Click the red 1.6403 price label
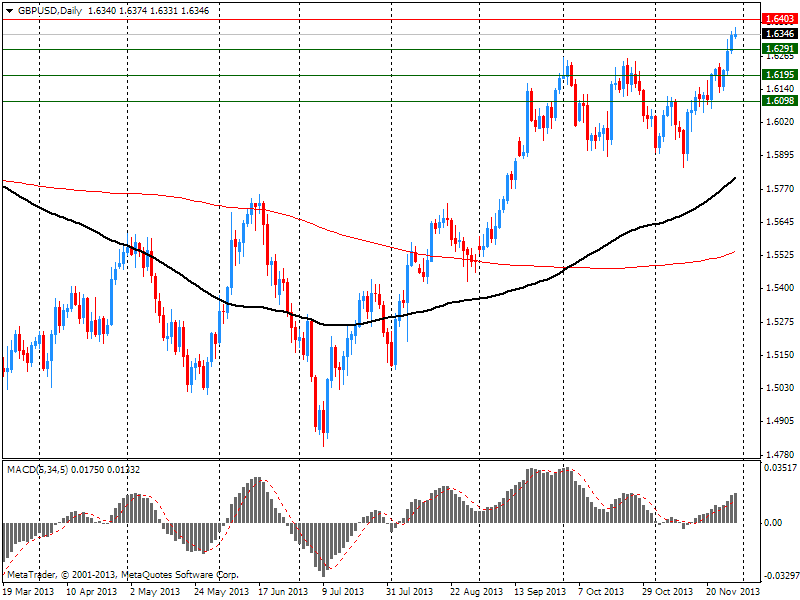800x600 pixels. tap(778, 18)
